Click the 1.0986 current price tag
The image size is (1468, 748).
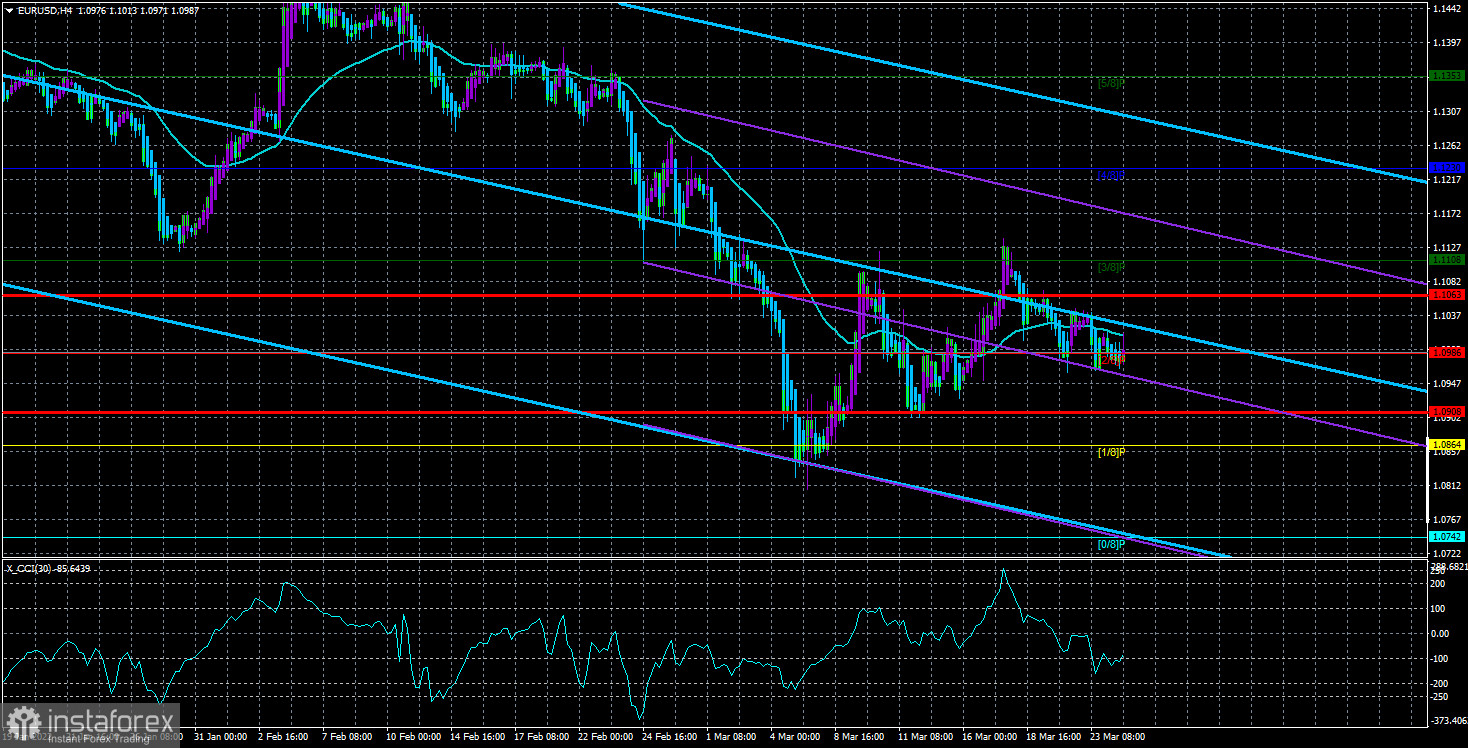[1447, 352]
